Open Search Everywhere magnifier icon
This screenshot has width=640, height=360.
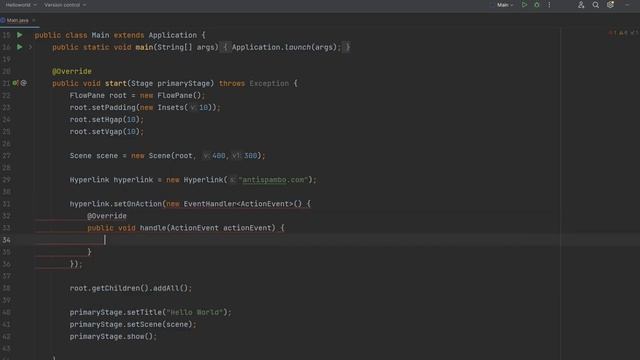click(596, 5)
